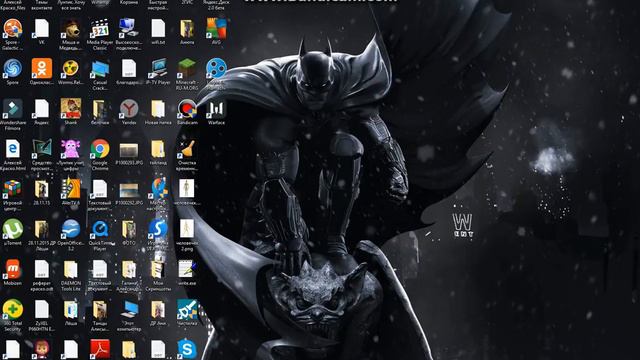Open Spore Galactic Adventures desktop shortcut
The image size is (640, 360).
pos(13,29)
